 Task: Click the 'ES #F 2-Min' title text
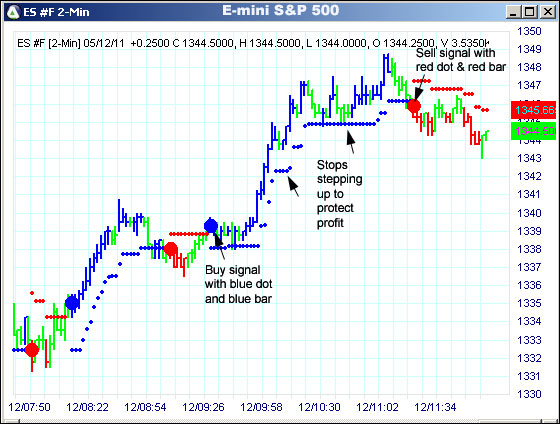pyautogui.click(x=56, y=12)
